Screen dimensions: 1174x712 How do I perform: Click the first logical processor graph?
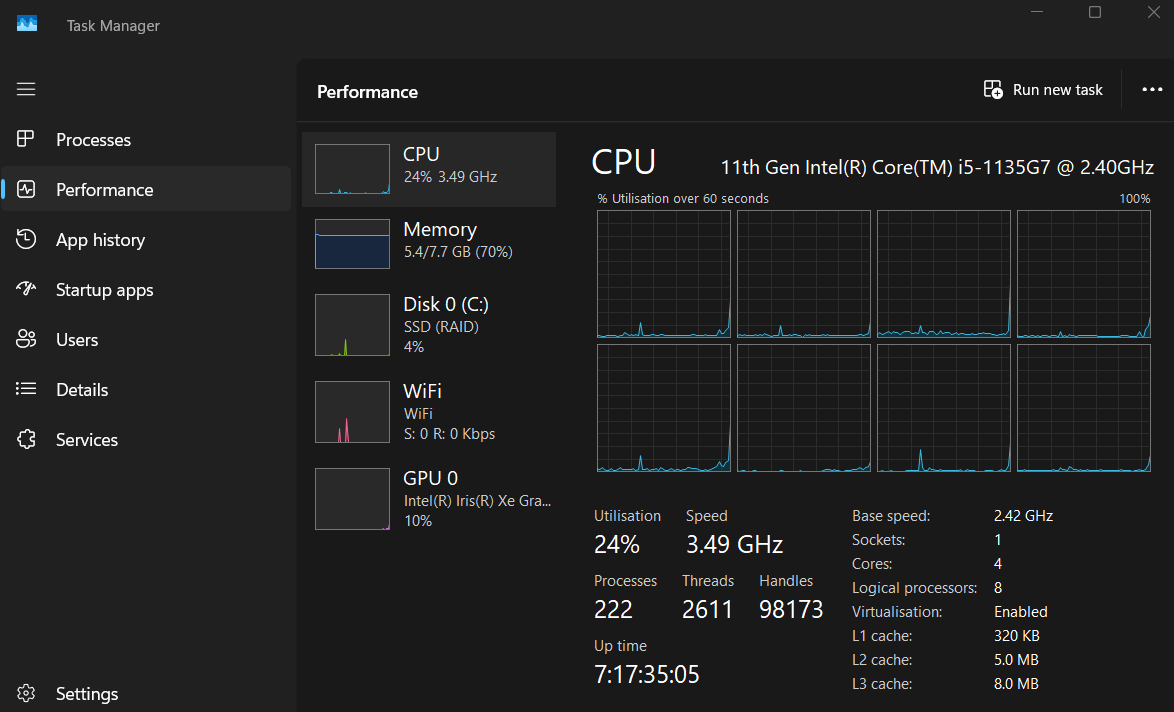[664, 274]
